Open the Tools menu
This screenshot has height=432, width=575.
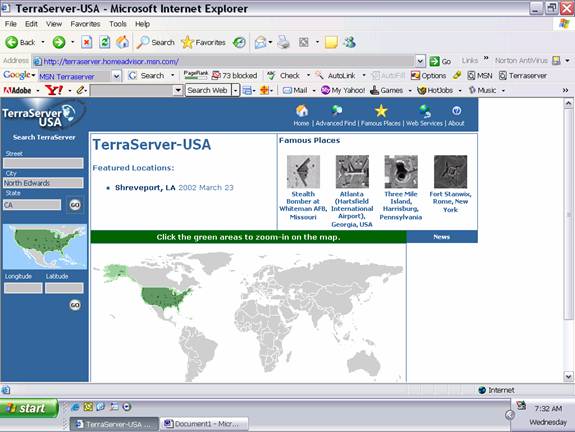[118, 24]
